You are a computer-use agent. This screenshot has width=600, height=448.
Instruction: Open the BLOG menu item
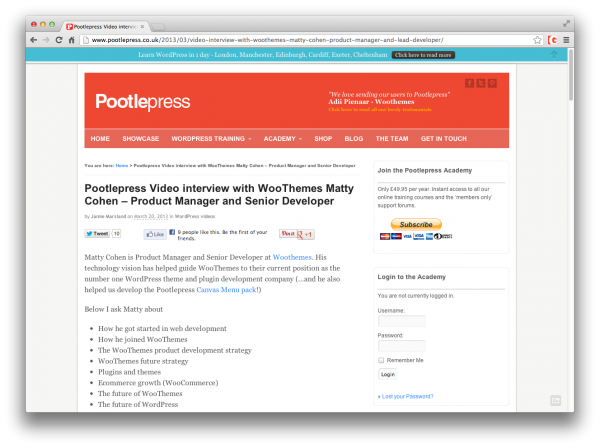[x=354, y=138]
